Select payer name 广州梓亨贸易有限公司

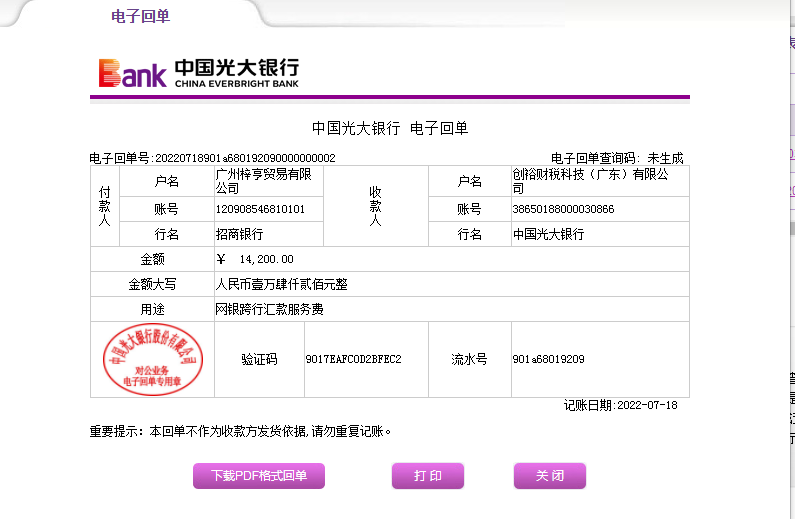264,181
